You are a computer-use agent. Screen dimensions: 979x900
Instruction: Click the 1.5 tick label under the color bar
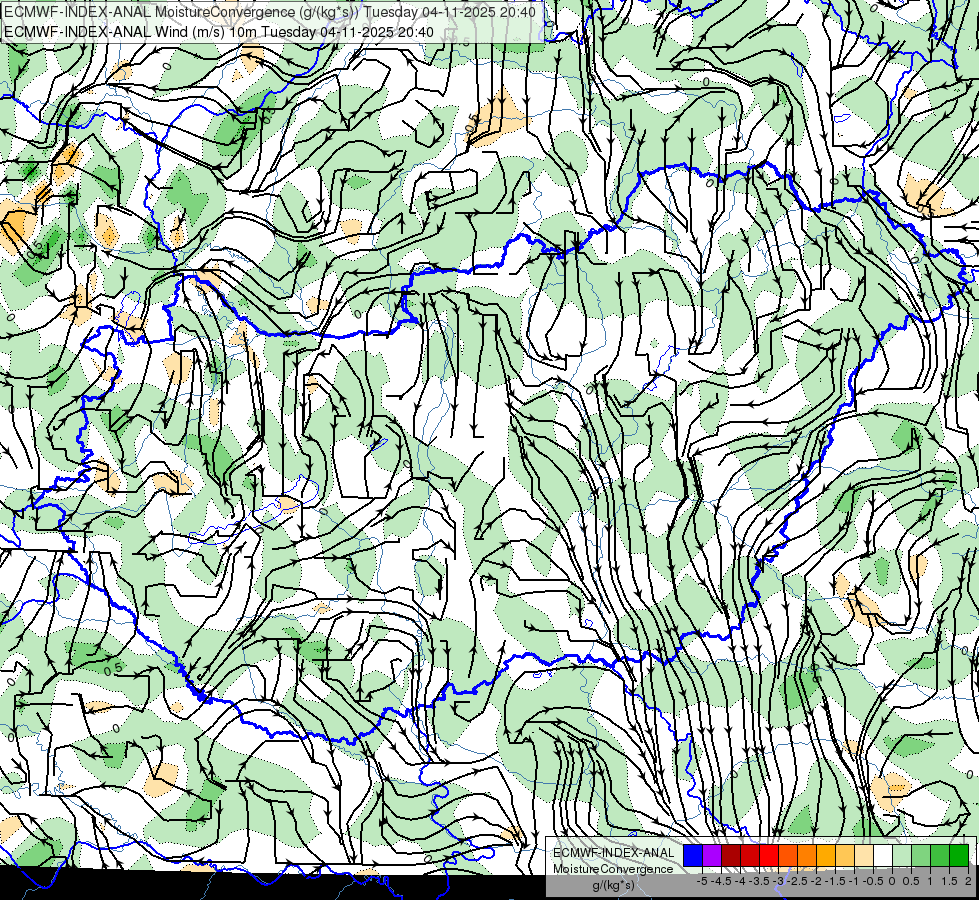948,881
